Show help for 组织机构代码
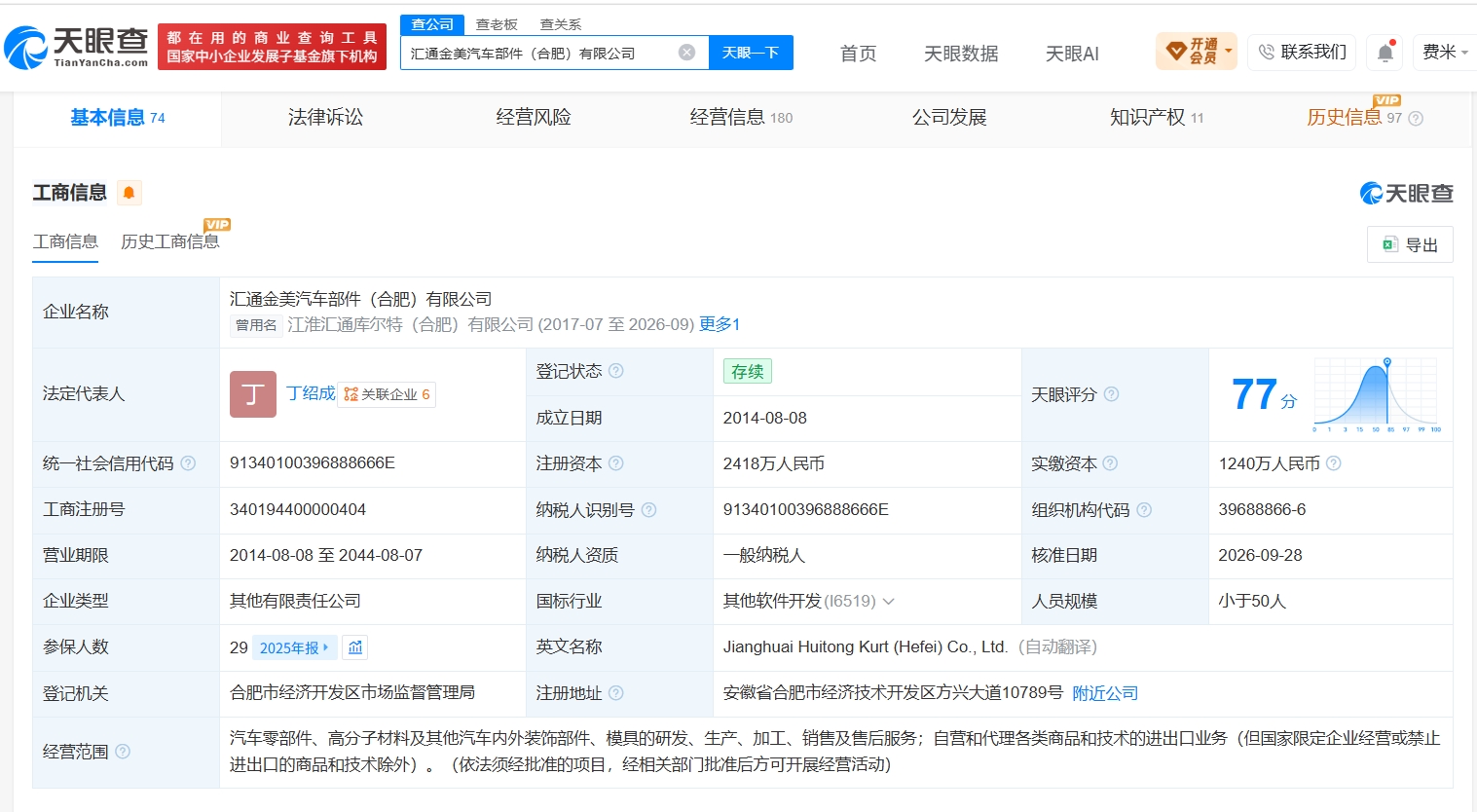 [x=1145, y=510]
